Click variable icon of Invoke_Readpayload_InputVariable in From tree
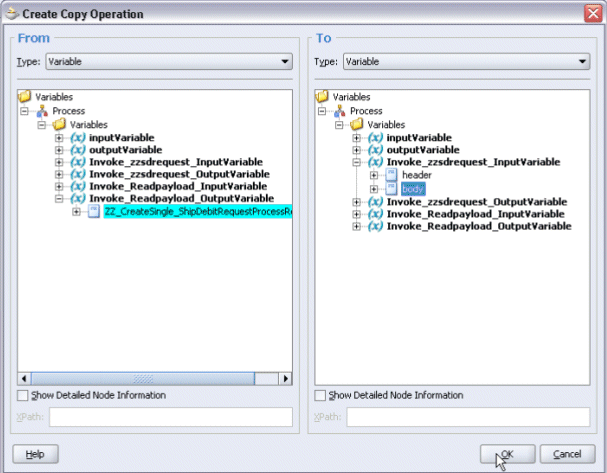 click(78, 186)
